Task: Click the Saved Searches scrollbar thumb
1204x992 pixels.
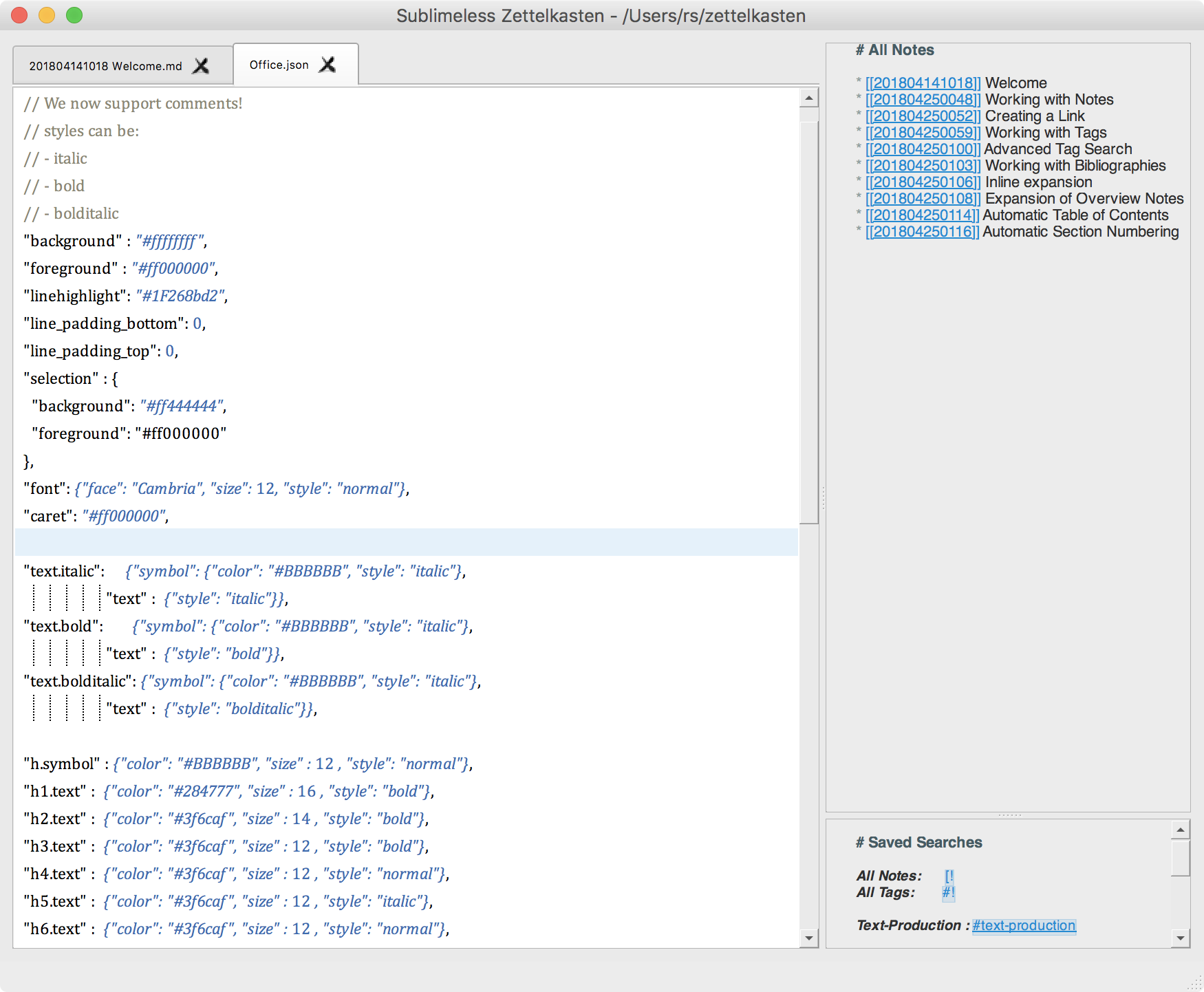Action: pos(1181,858)
